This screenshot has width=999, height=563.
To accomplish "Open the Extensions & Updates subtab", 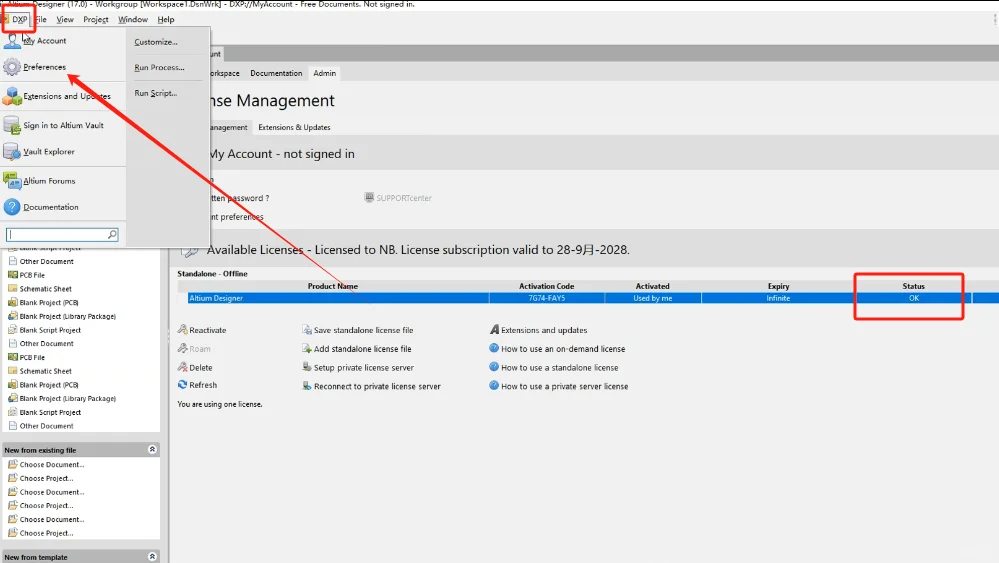I will [294, 127].
